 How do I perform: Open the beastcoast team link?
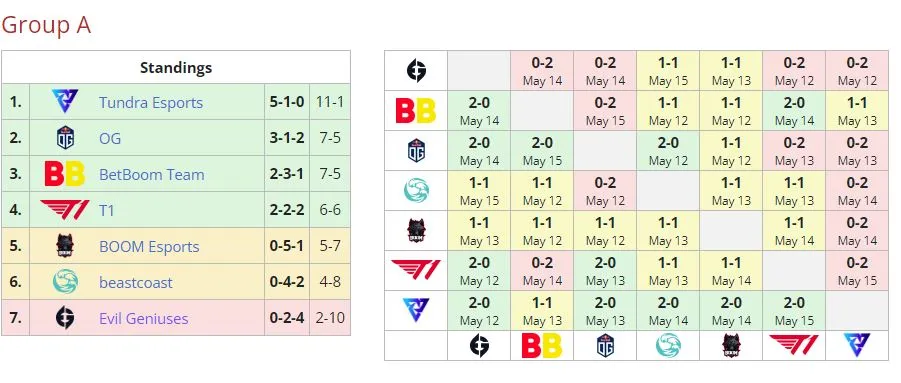[136, 283]
